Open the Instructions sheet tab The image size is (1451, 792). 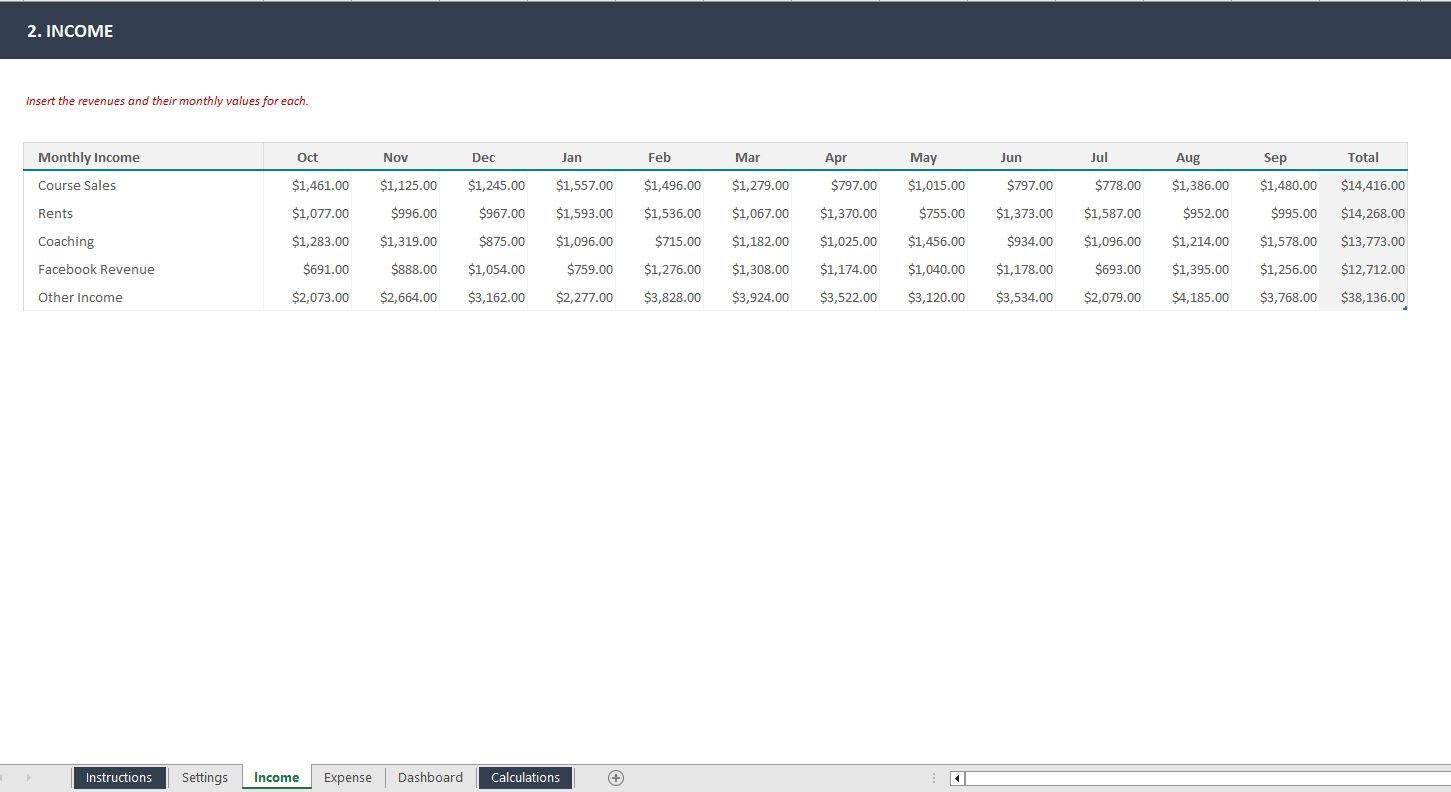(119, 778)
